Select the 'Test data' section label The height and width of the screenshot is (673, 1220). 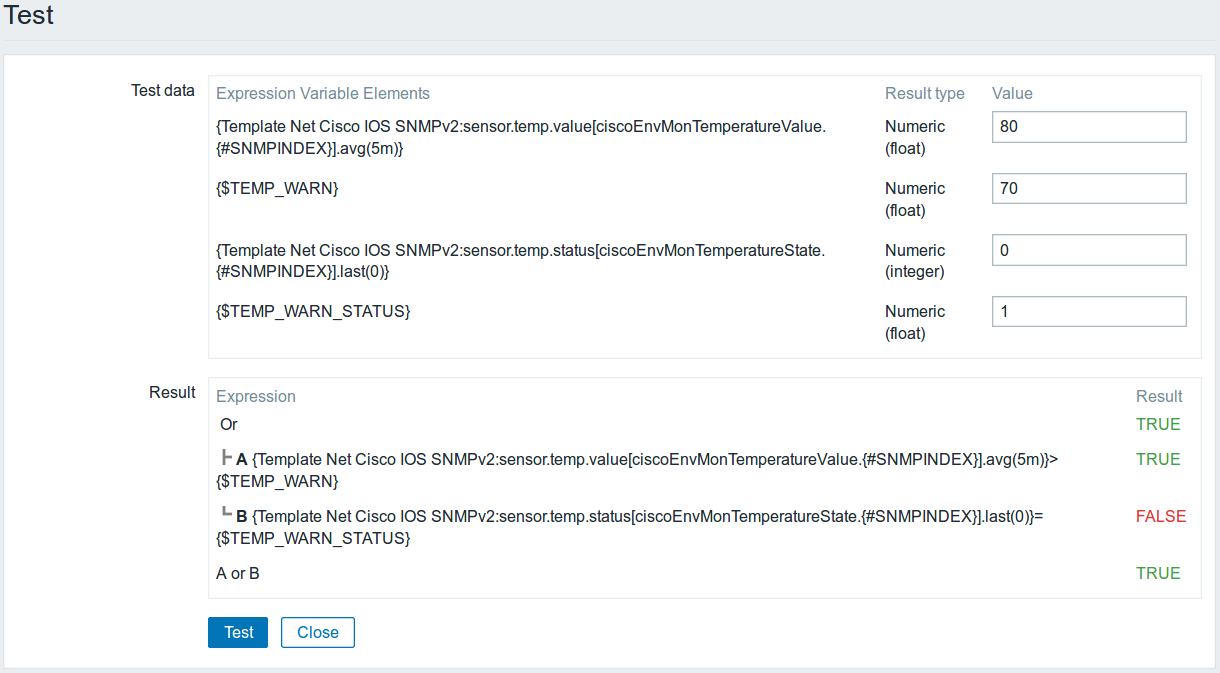point(163,91)
